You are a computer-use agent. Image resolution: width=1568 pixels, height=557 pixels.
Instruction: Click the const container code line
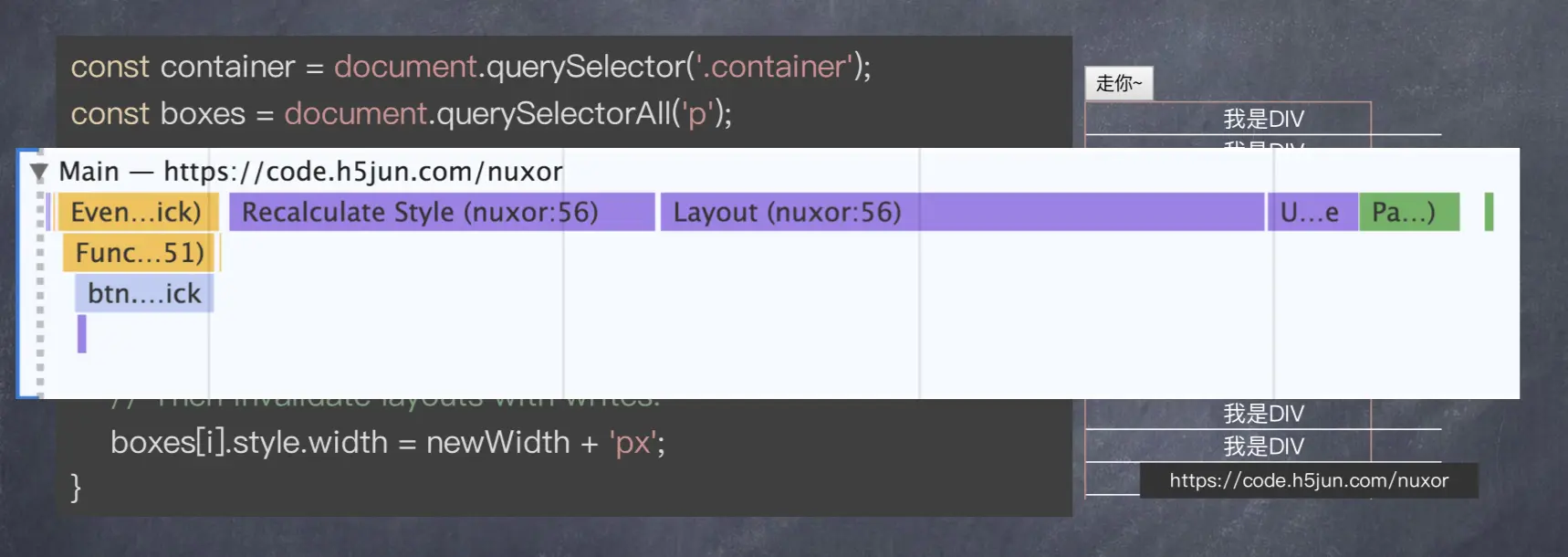click(471, 67)
